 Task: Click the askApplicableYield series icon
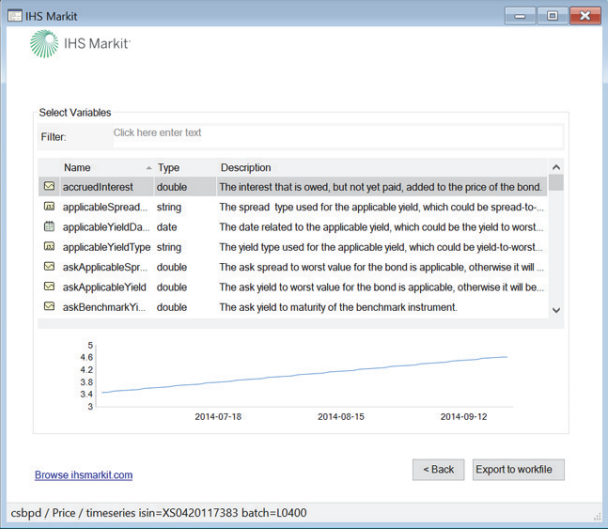tap(49, 287)
